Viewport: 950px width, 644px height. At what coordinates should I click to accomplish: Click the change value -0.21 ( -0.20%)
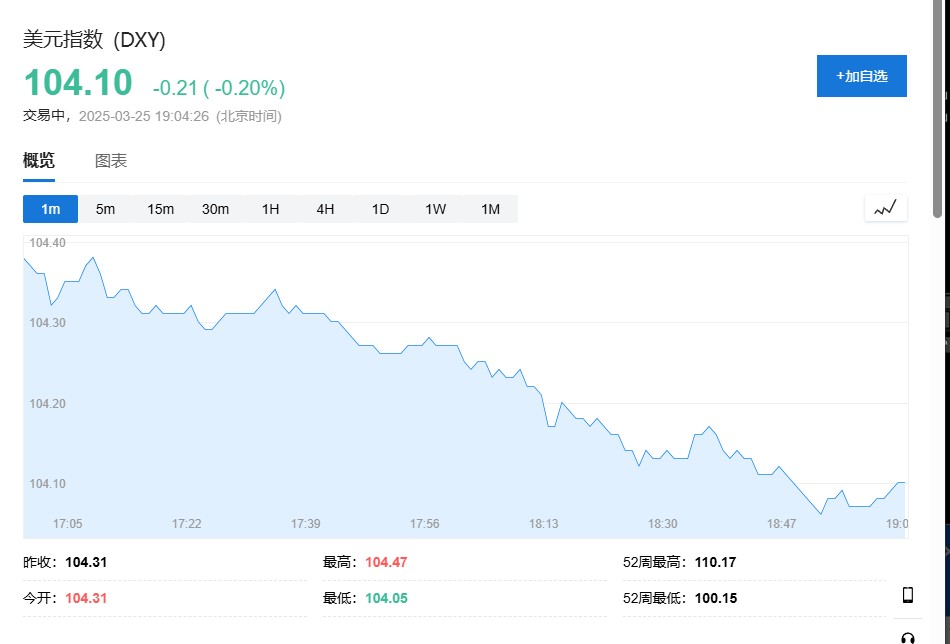click(x=219, y=88)
